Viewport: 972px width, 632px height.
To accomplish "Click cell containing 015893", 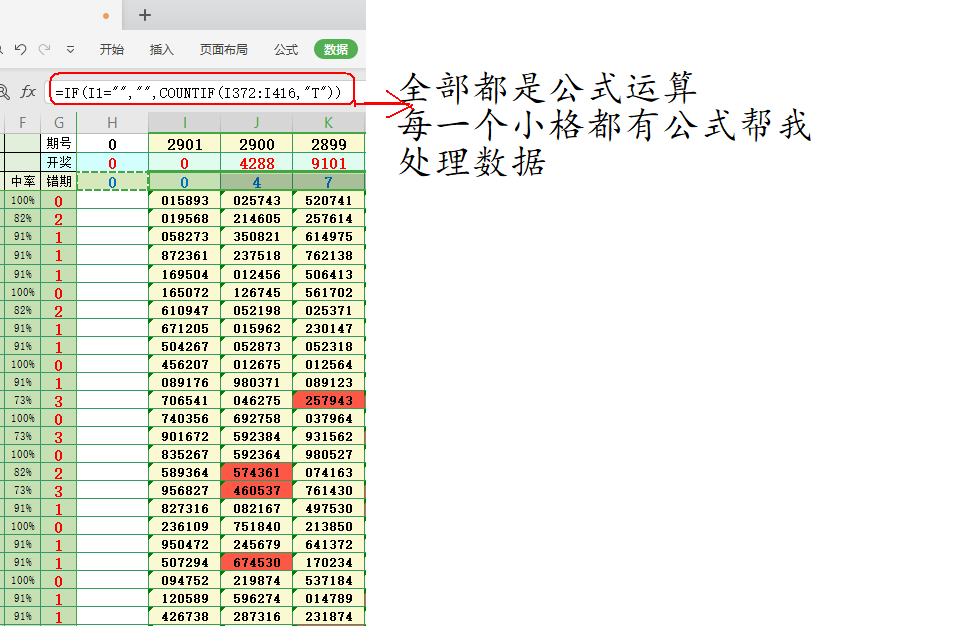I will (x=185, y=201).
